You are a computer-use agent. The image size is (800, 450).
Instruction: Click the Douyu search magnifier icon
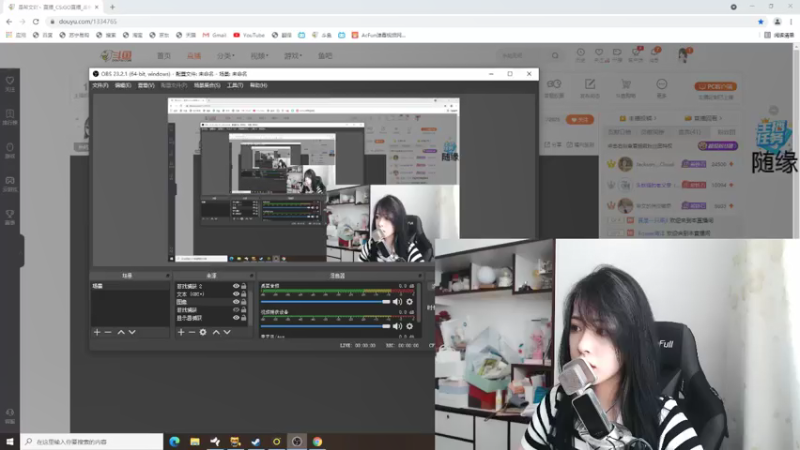click(x=555, y=56)
